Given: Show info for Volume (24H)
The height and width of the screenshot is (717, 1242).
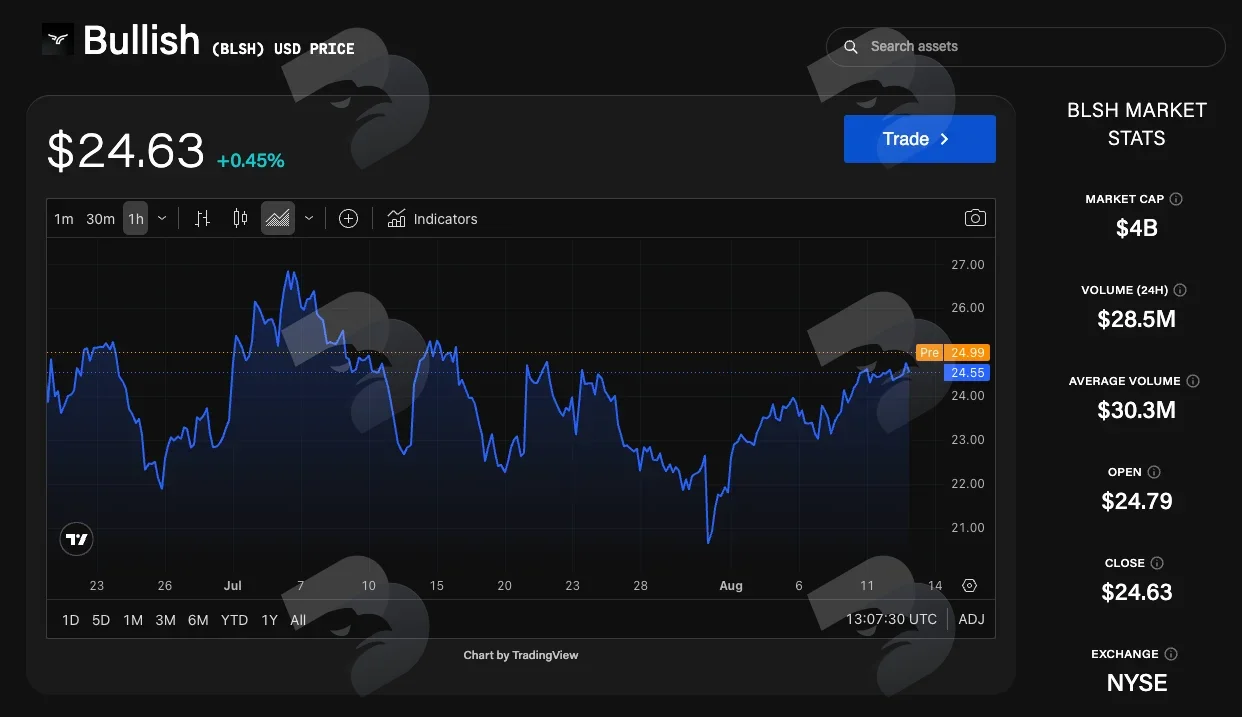Looking at the screenshot, I should pos(1180,290).
